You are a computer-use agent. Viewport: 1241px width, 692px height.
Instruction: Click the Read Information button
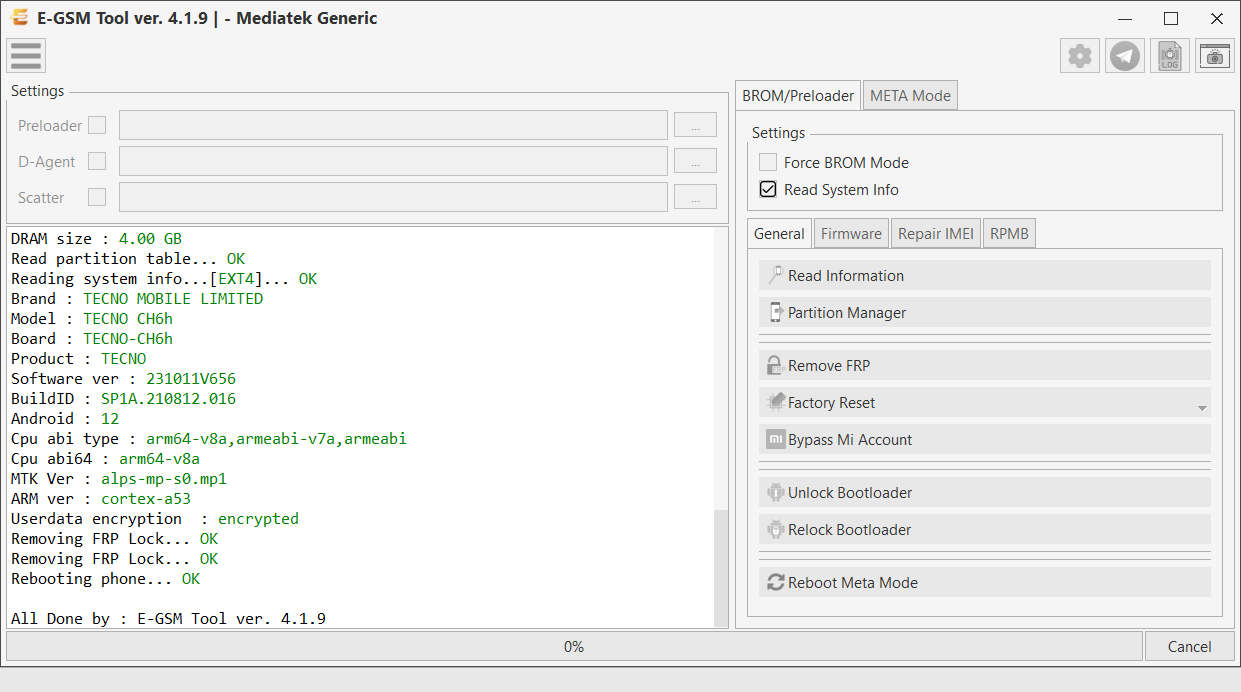coord(985,275)
